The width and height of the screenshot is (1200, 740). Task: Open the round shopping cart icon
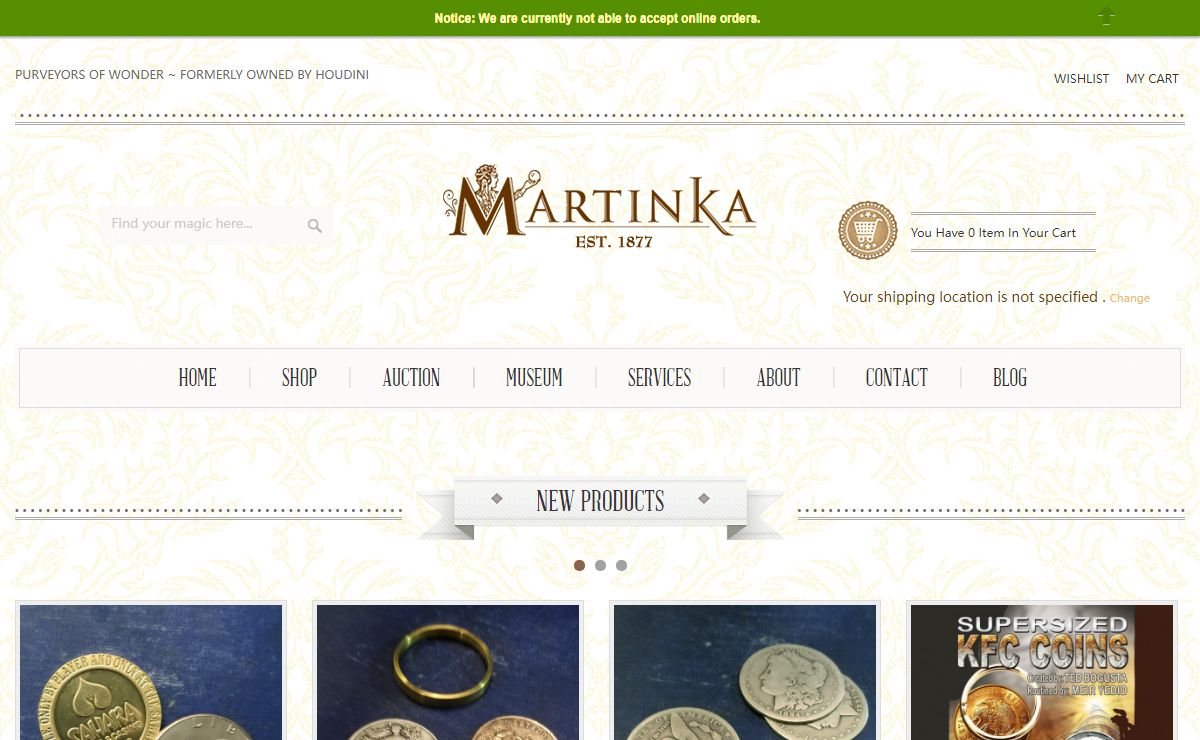tap(867, 231)
